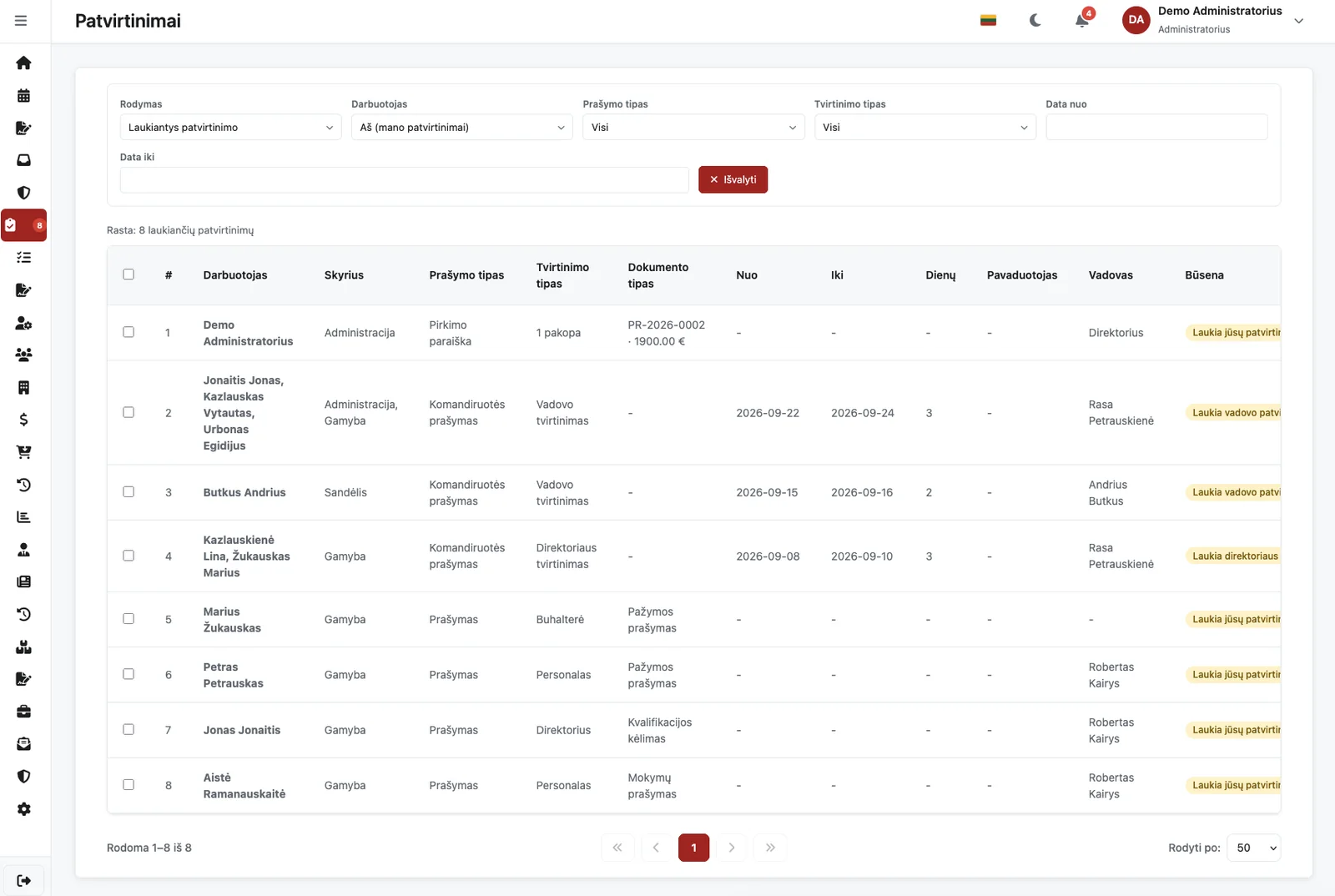This screenshot has height=896, width=1335.
Task: Expand the Demo Administratorius user menu chevron
Action: click(x=1299, y=21)
